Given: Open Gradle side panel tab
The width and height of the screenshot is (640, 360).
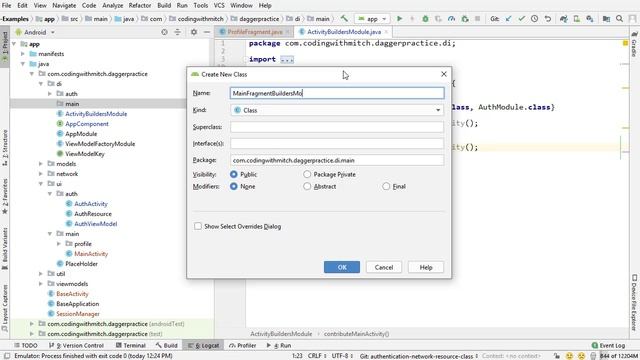Looking at the screenshot, I should tap(634, 44).
